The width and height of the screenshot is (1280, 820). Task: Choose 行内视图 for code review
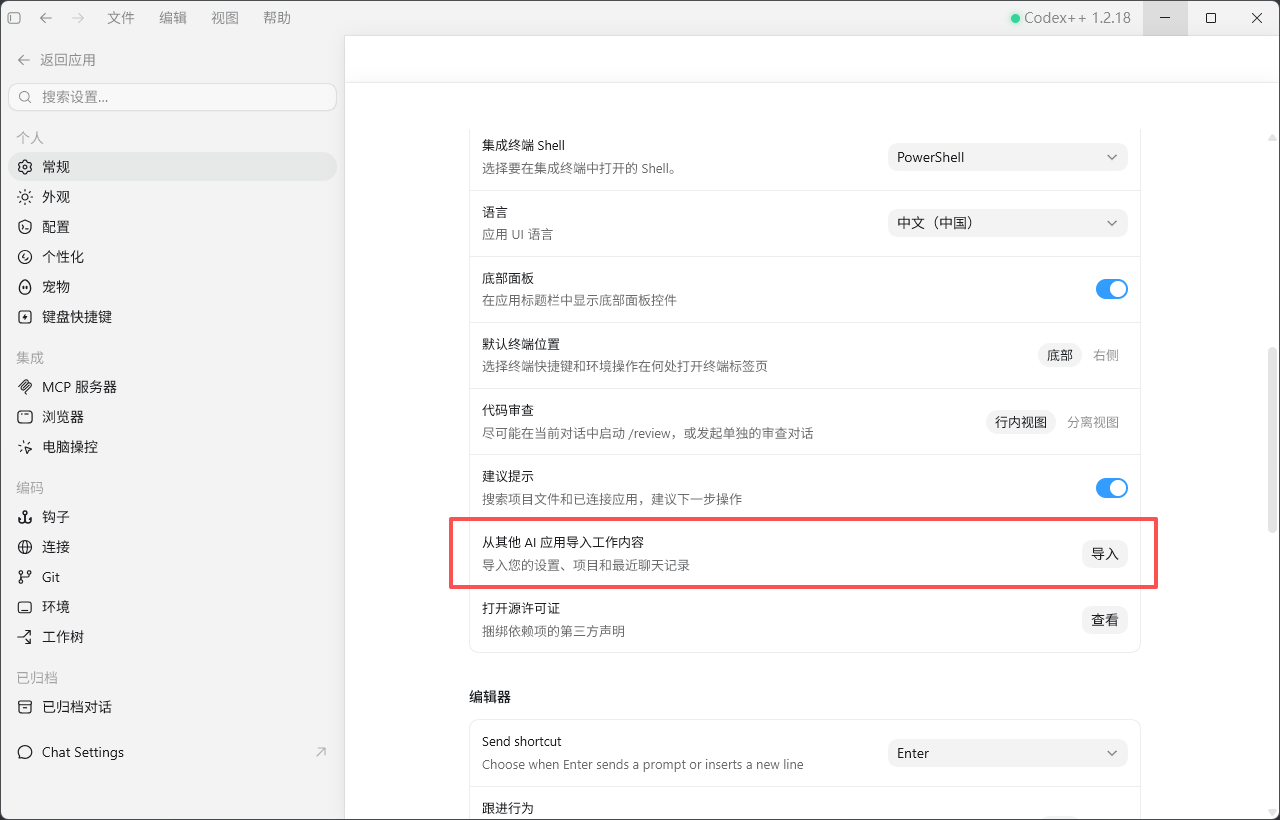[x=1021, y=422]
